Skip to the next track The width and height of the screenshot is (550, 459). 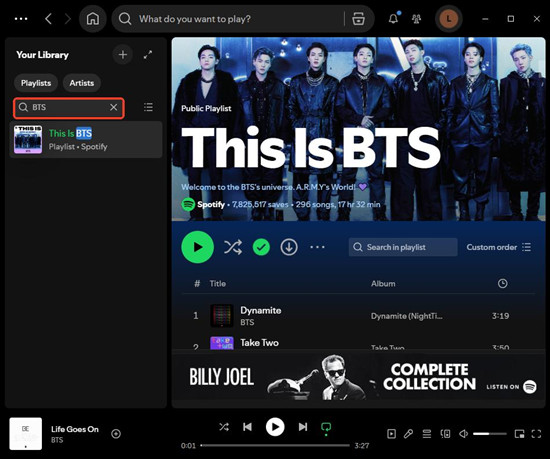pyautogui.click(x=303, y=427)
